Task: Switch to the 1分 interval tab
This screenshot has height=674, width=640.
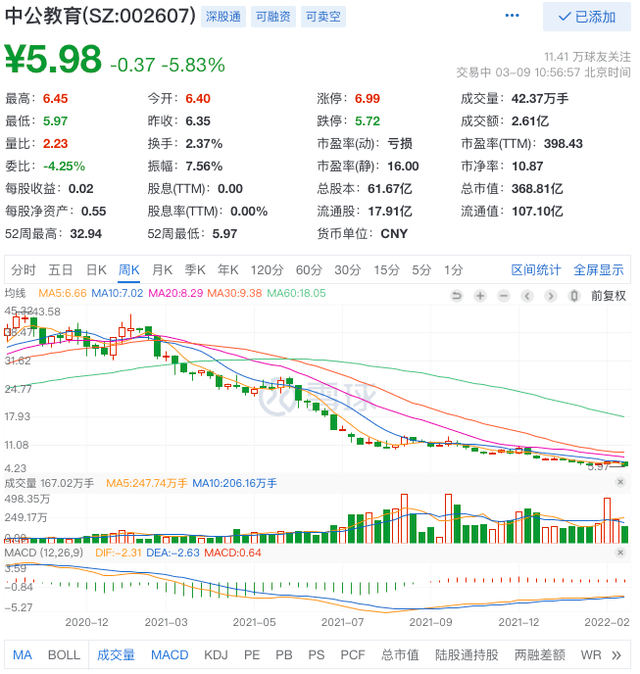Action: coord(453,270)
